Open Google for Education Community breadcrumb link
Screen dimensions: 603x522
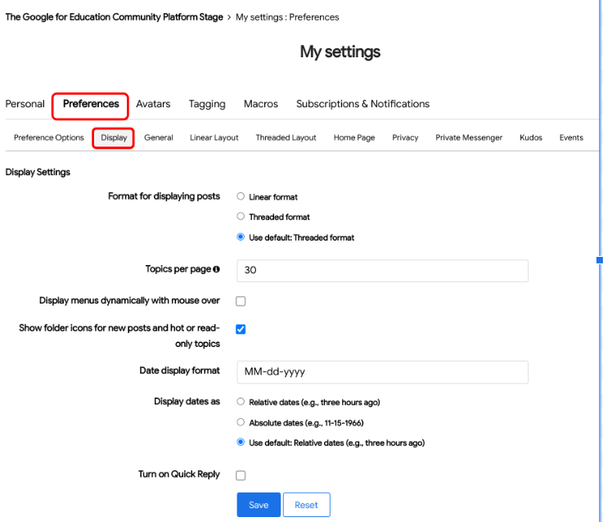click(x=113, y=17)
